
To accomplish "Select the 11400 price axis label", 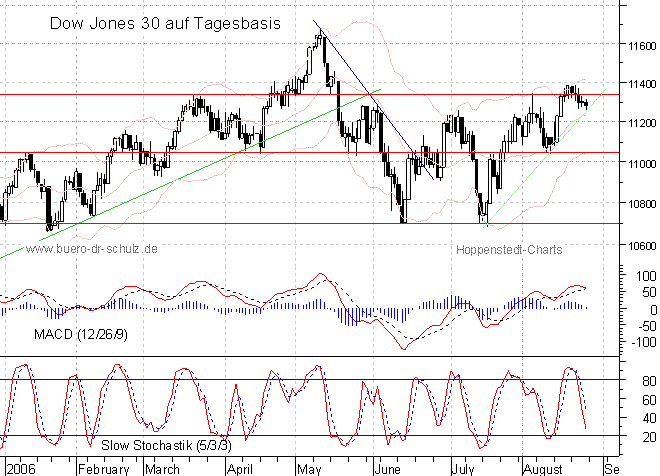I will [642, 84].
